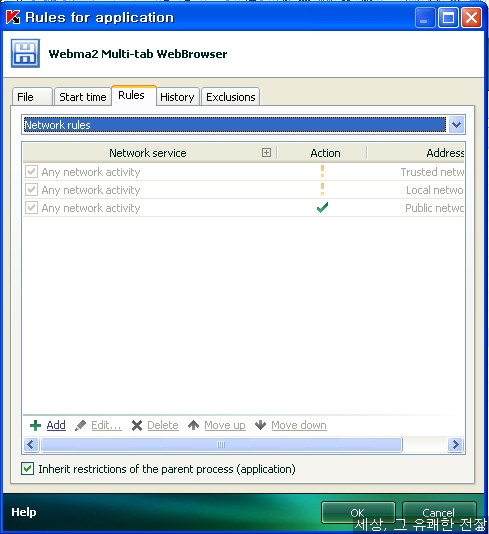Open the Help link at bottom
489x534 pixels.
pos(23,512)
